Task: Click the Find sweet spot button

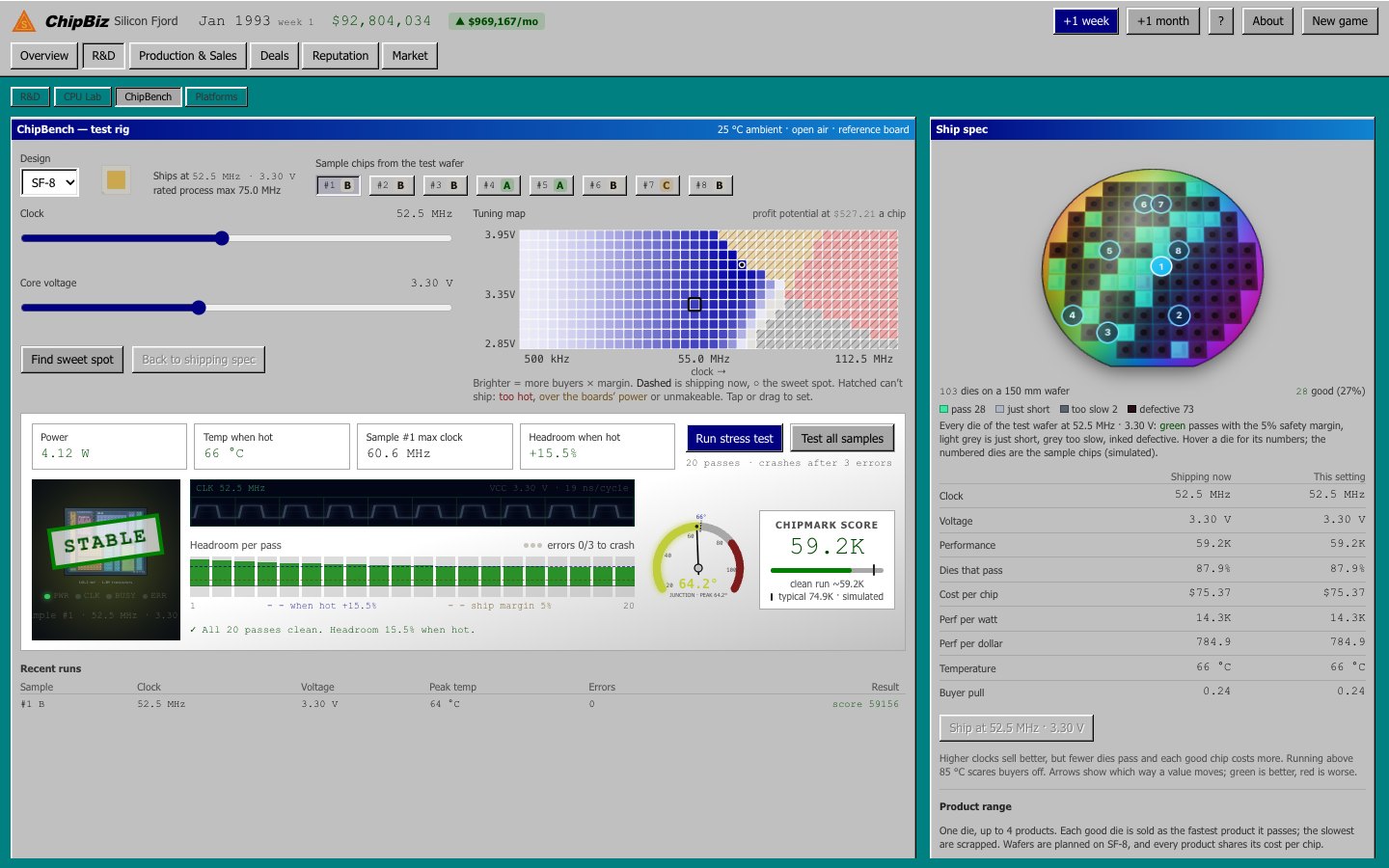Action: pyautogui.click(x=72, y=360)
